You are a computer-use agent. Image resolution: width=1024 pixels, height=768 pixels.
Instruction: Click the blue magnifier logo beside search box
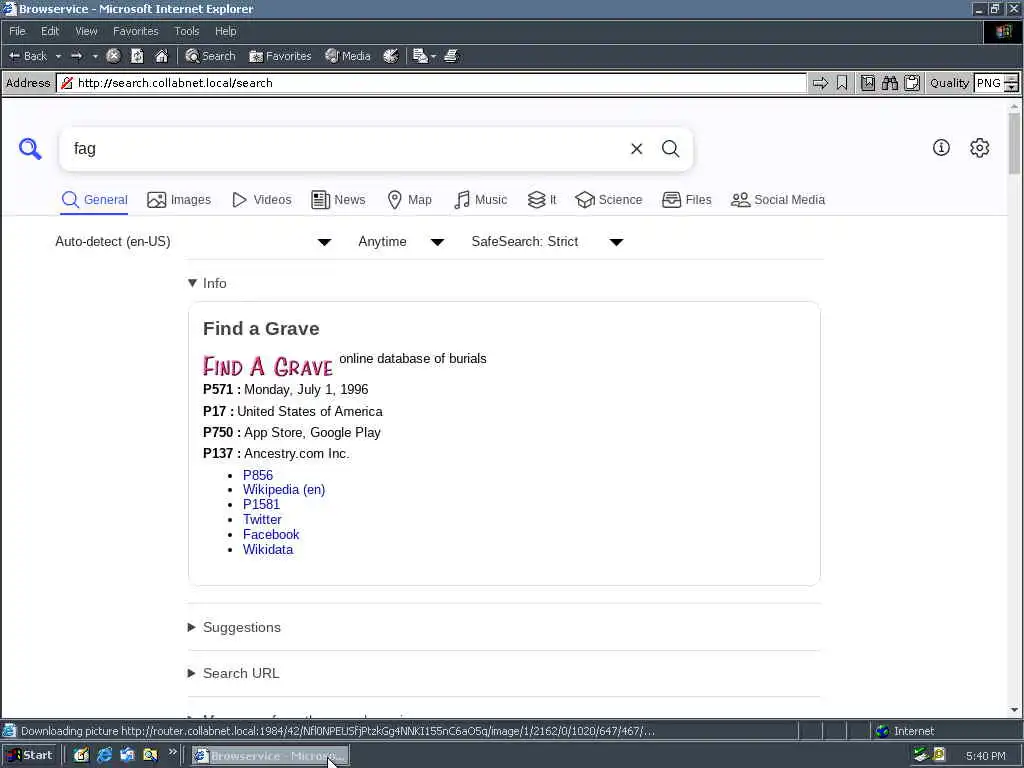pos(30,149)
